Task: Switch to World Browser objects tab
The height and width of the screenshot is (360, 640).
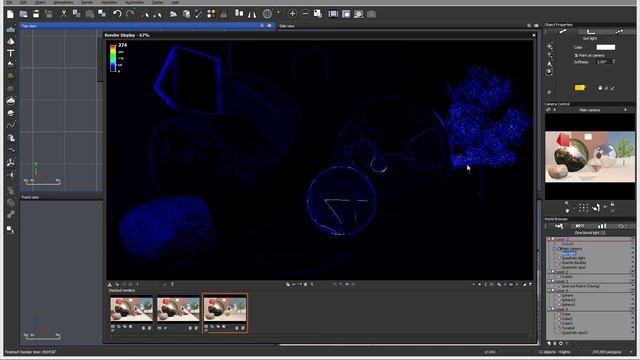Action: tap(559, 226)
